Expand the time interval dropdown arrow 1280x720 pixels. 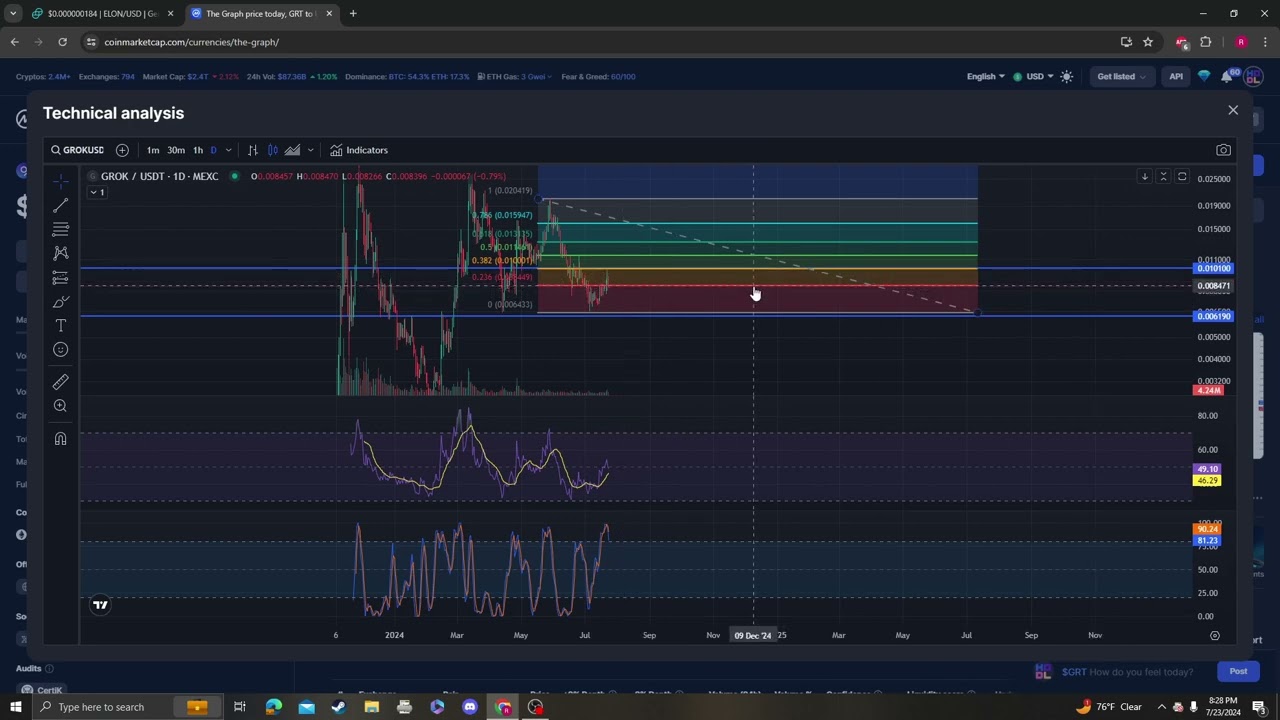228,150
